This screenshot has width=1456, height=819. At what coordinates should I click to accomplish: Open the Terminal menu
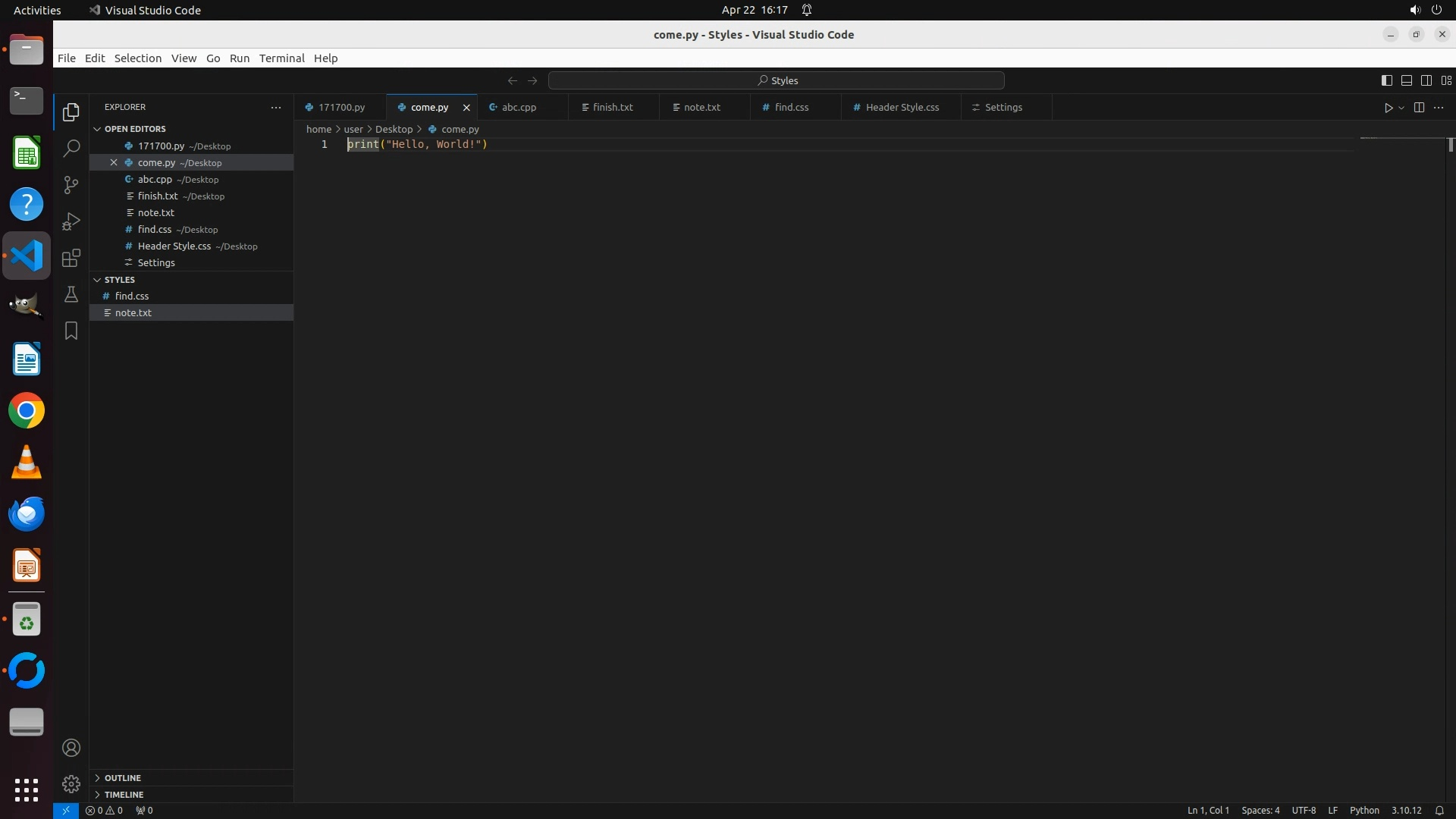pos(281,58)
